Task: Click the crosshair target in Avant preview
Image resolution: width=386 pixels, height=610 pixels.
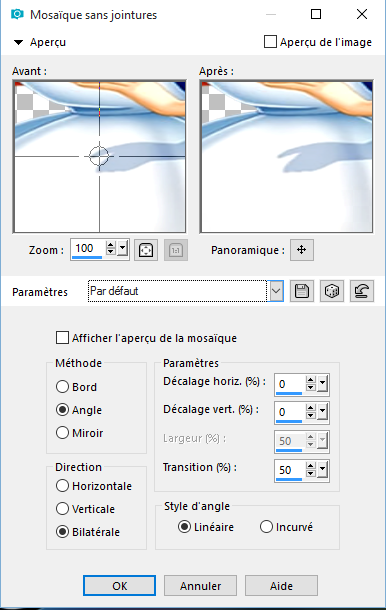Action: click(x=99, y=156)
